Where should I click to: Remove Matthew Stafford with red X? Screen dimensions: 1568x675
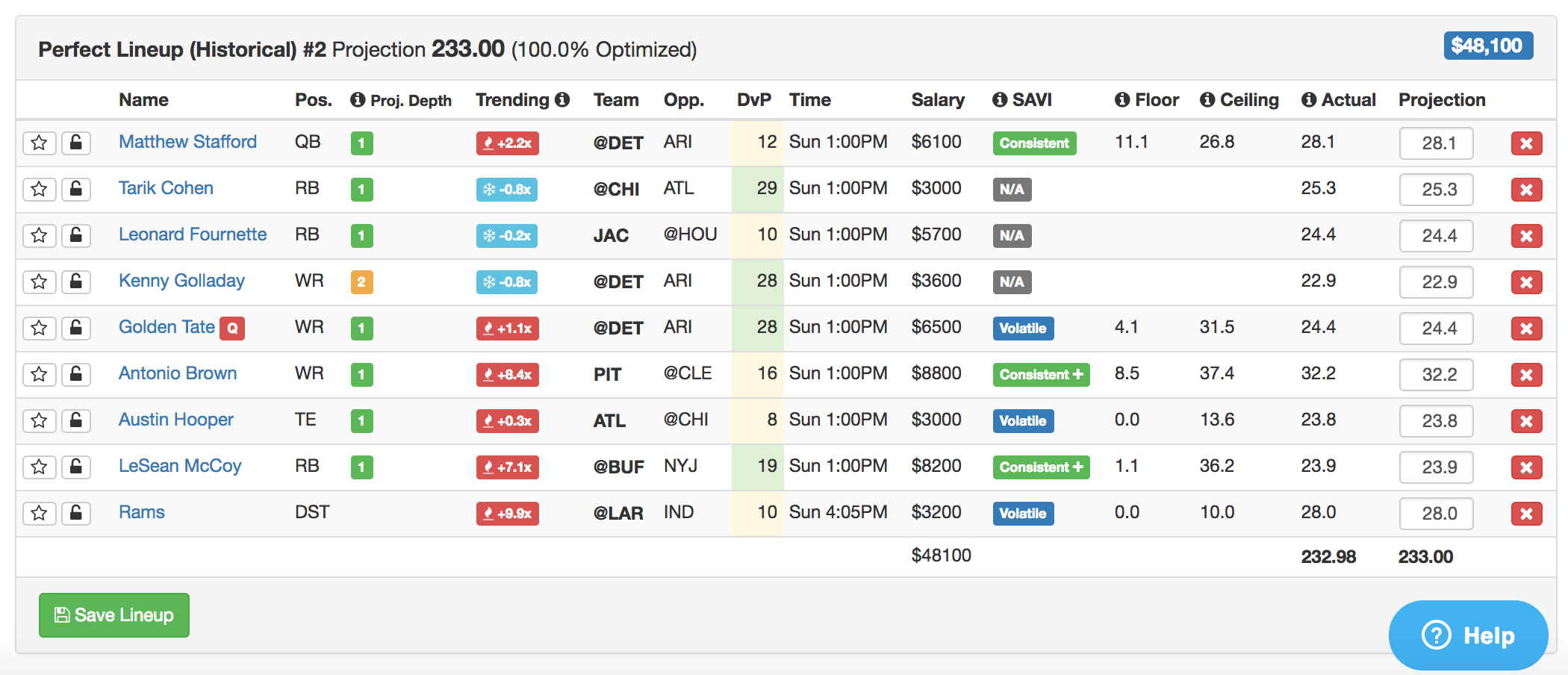1526,143
